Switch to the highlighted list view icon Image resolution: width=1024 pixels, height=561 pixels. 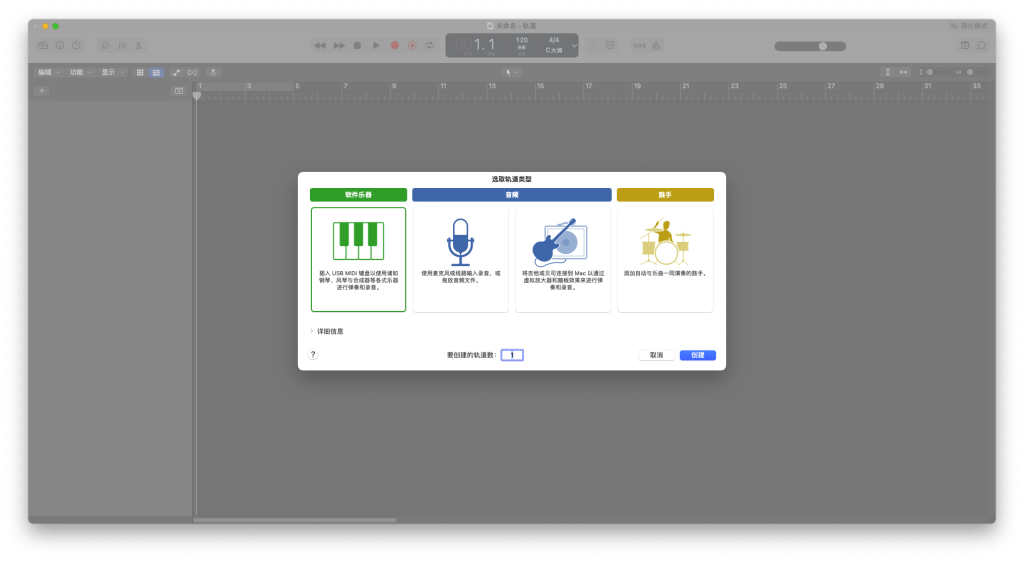(156, 72)
